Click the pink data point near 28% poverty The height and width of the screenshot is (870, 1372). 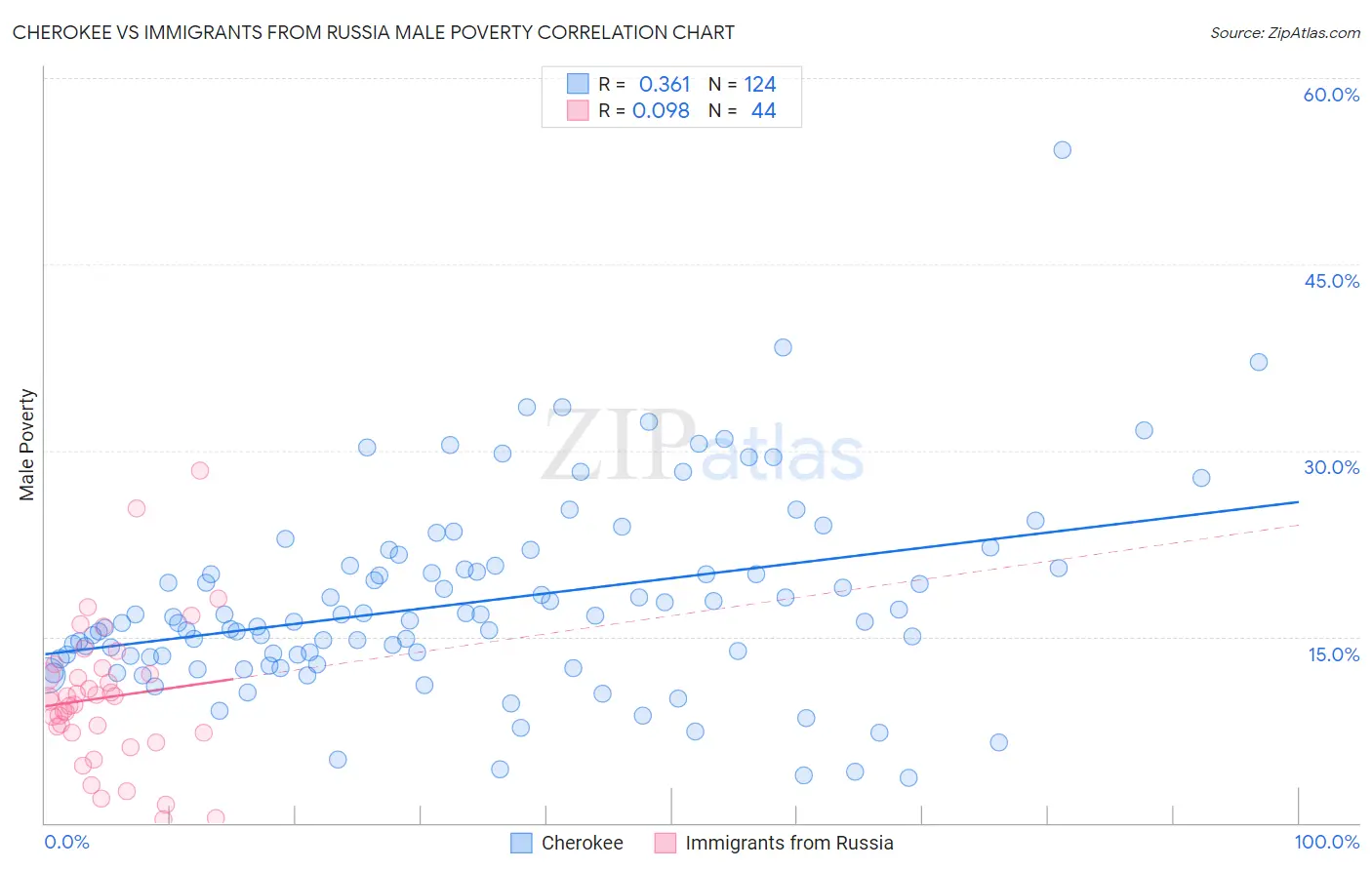(x=200, y=470)
